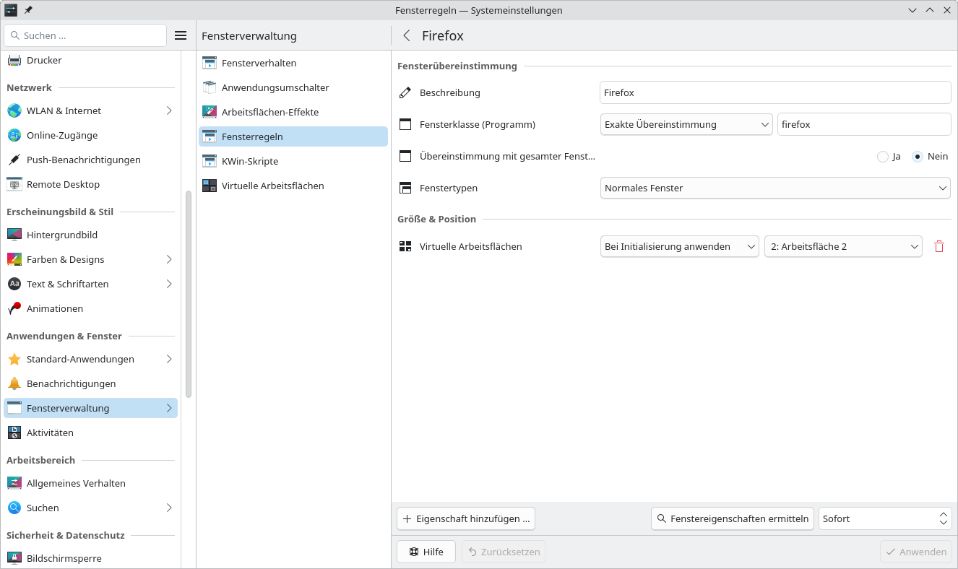The height and width of the screenshot is (569, 958).
Task: Open the Exakte Übereinstimmung dropdown
Action: [x=686, y=124]
